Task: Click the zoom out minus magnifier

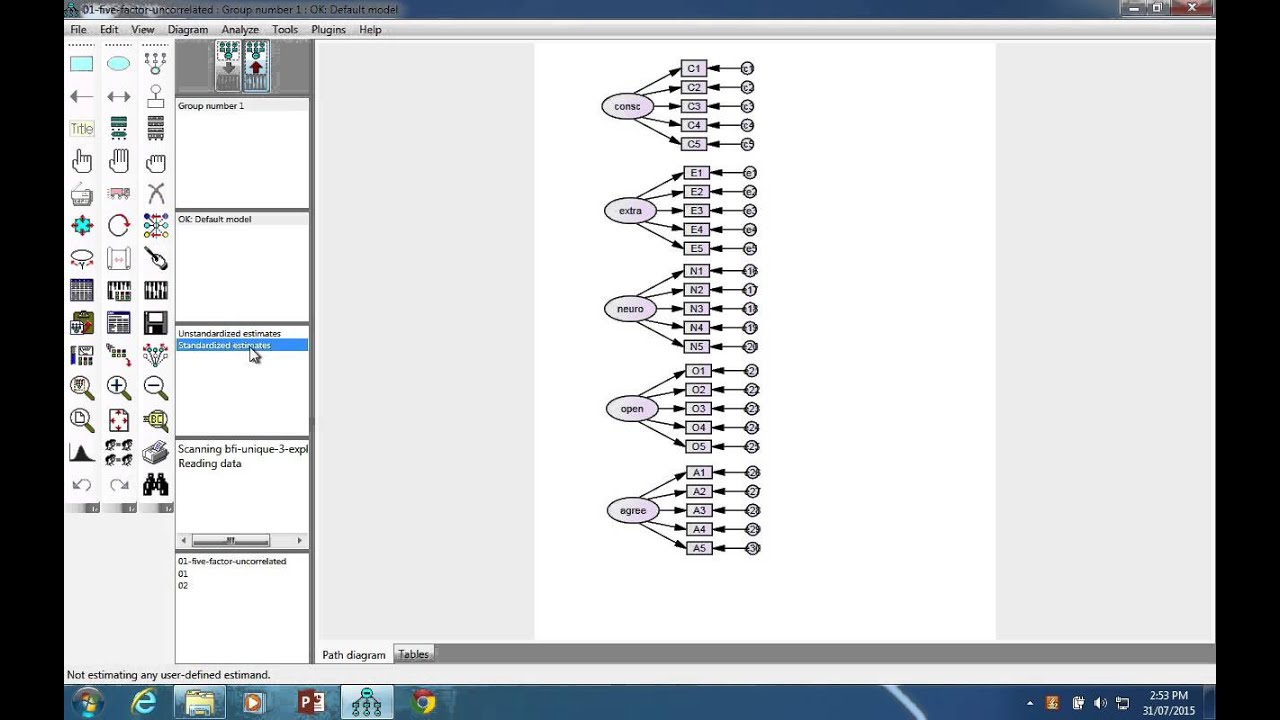Action: coord(155,388)
